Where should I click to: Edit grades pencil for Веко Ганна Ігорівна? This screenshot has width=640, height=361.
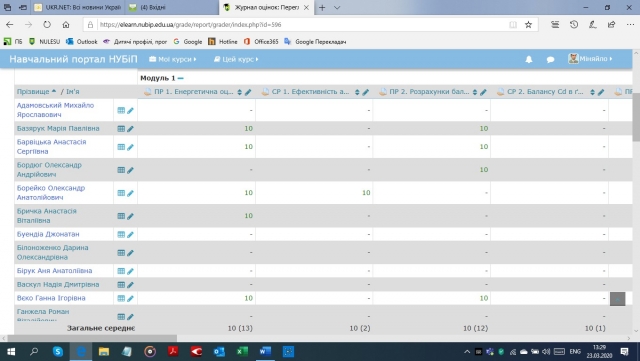click(x=130, y=299)
